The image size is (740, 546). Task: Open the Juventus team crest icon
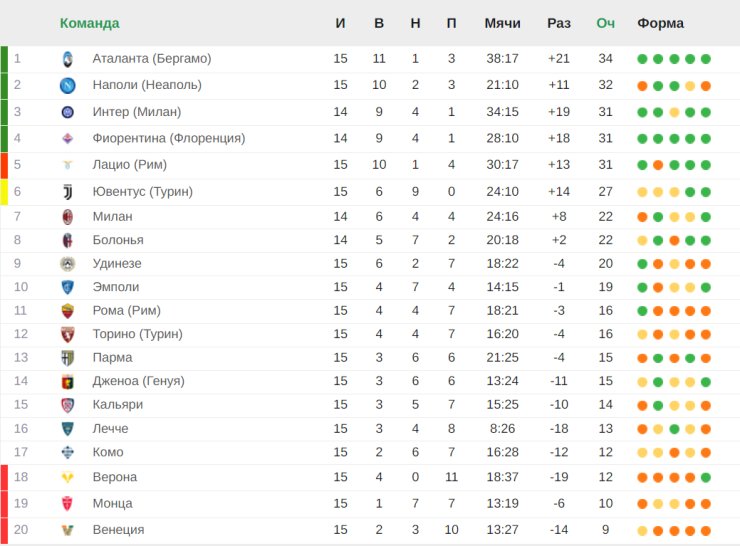67,192
